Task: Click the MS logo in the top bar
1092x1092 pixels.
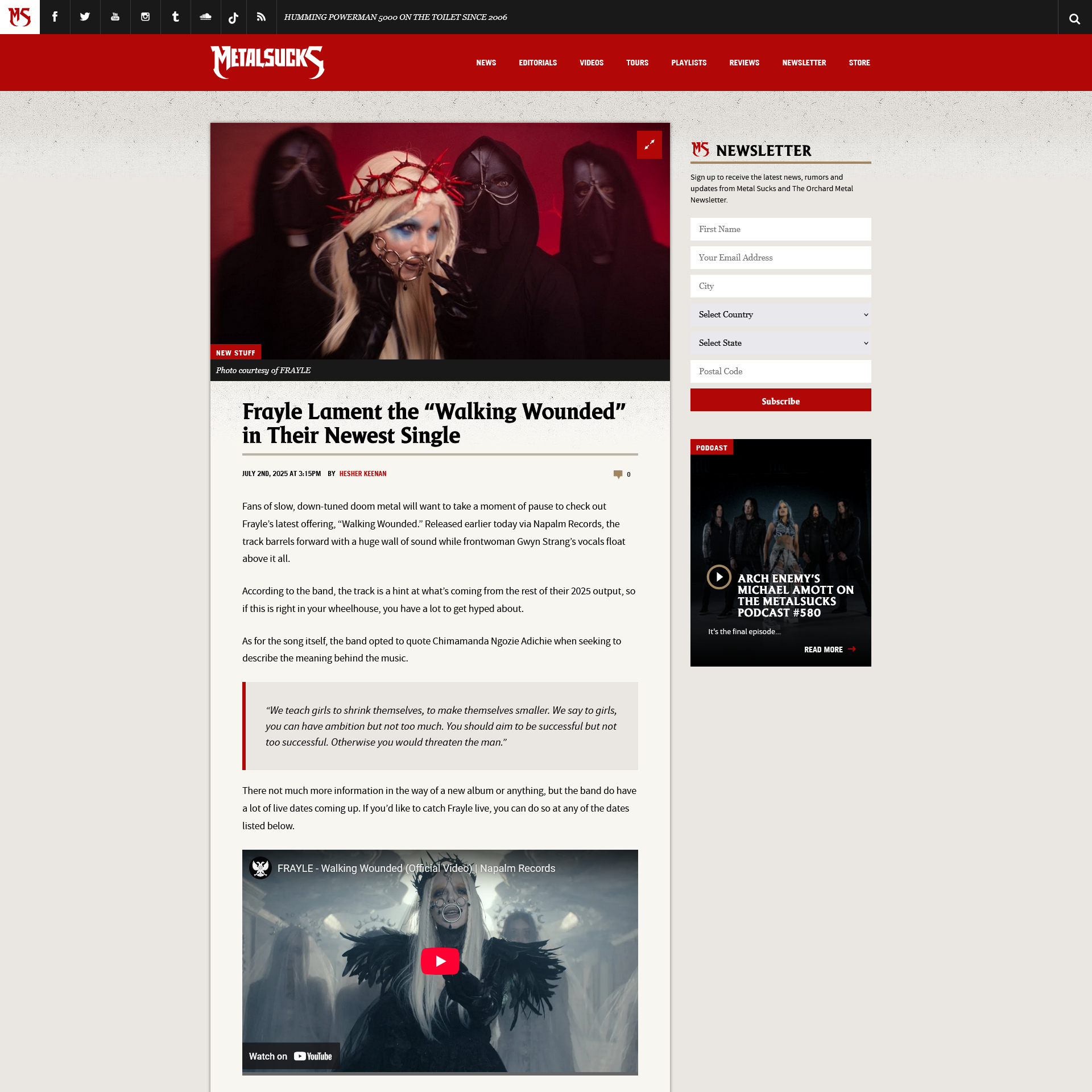Action: pyautogui.click(x=20, y=17)
